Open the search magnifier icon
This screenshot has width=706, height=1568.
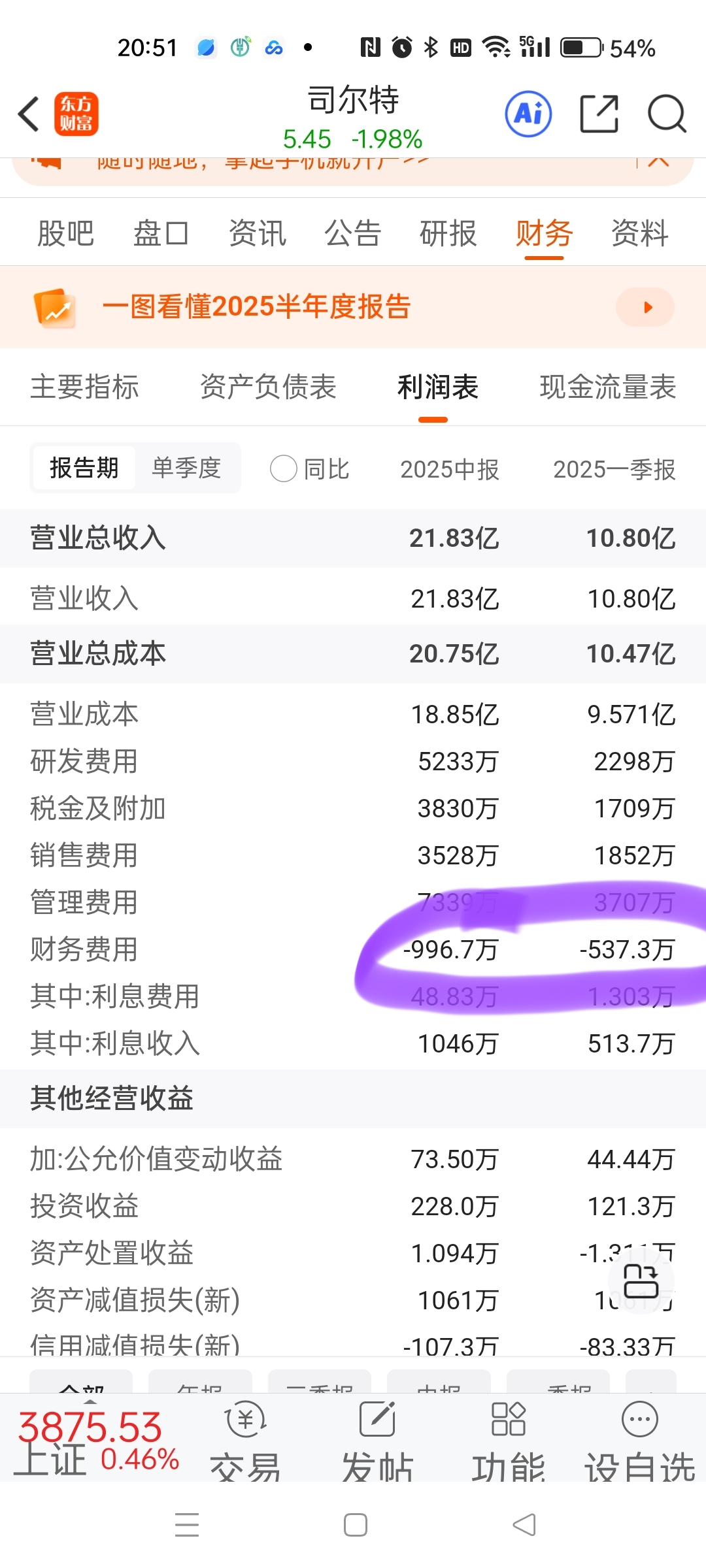[667, 114]
